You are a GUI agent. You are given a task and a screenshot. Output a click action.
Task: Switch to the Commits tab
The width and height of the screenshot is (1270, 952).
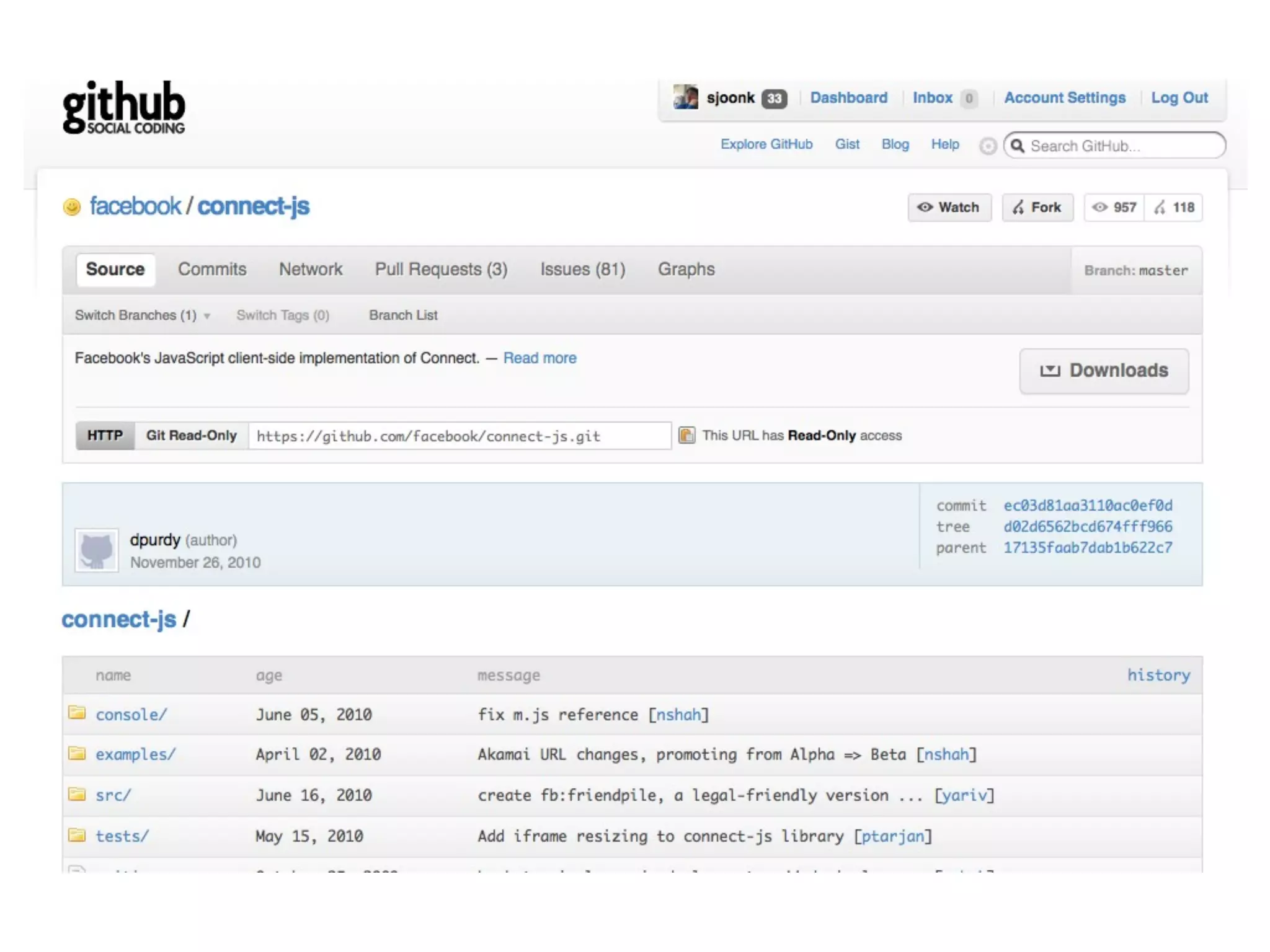point(212,269)
